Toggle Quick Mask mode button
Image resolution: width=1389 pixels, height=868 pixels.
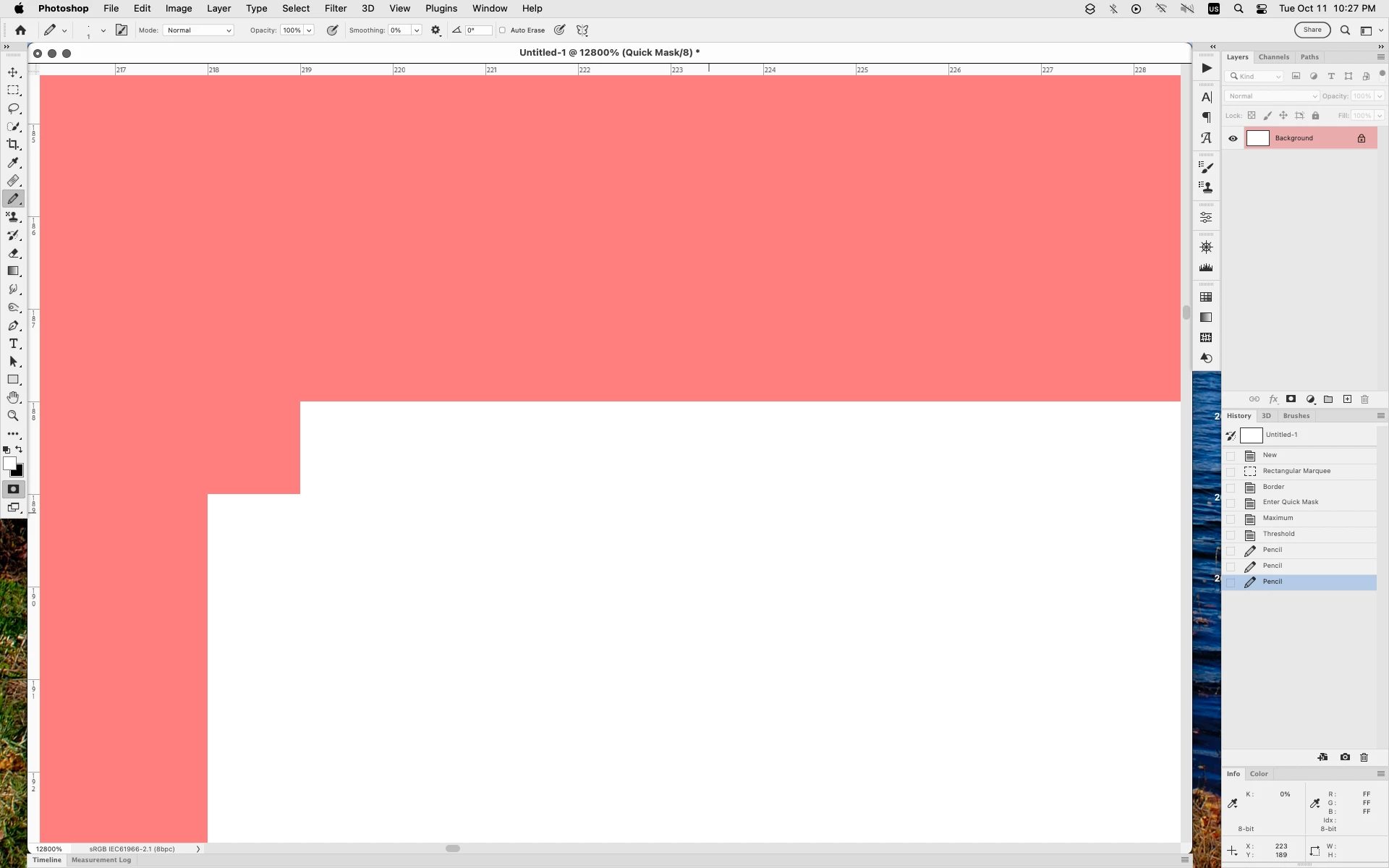(13, 490)
